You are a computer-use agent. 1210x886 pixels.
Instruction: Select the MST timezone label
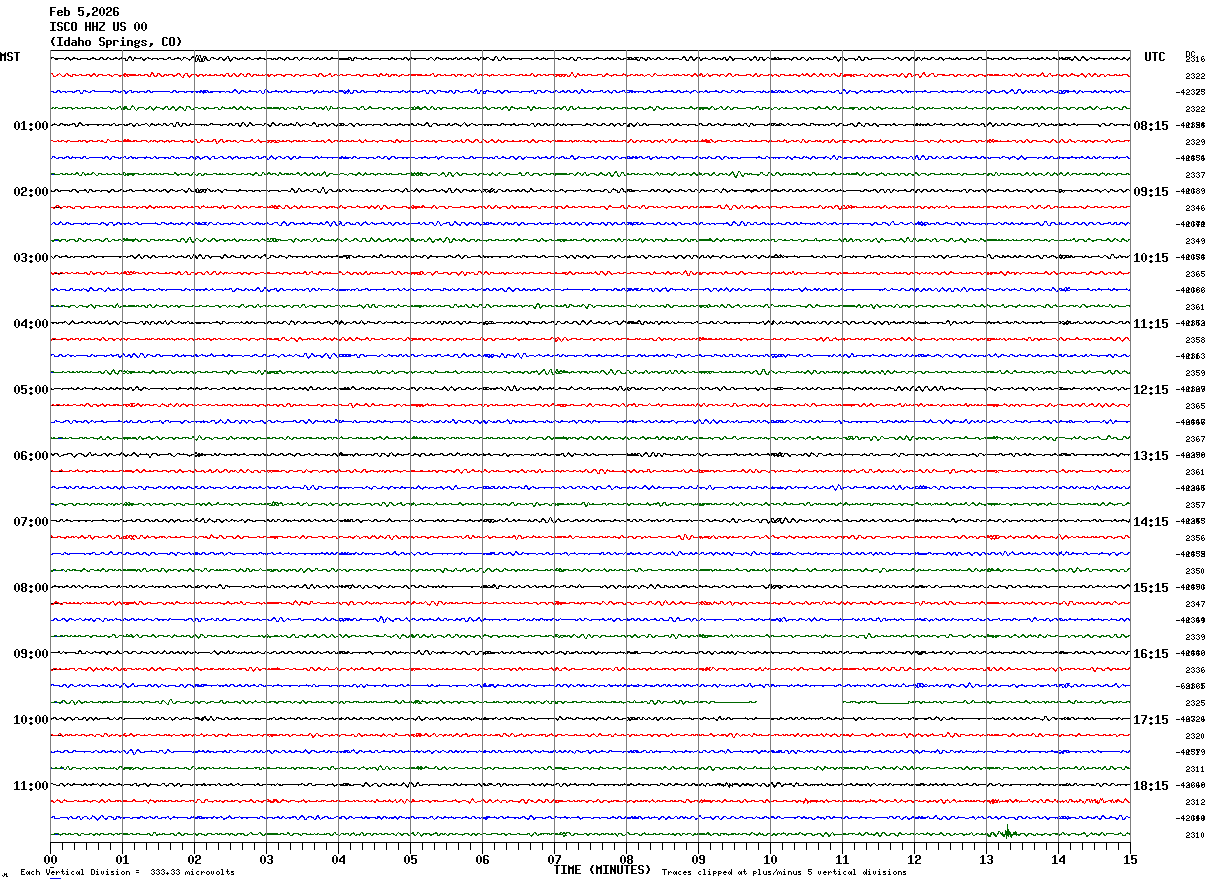(10, 57)
